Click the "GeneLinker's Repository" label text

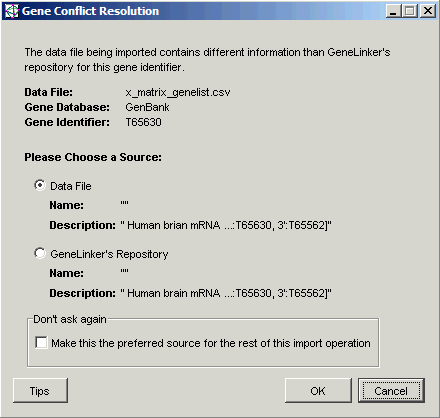click(x=109, y=254)
